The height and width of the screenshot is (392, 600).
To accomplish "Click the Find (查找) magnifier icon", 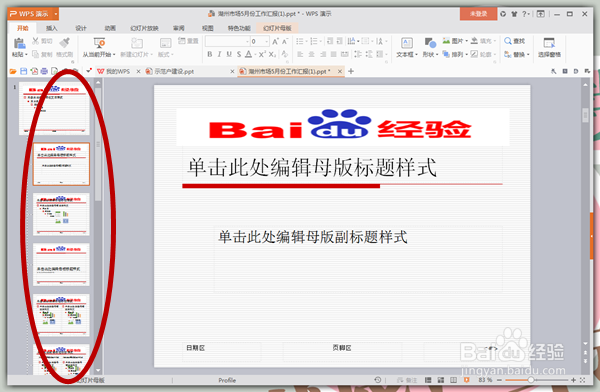I will tap(508, 41).
